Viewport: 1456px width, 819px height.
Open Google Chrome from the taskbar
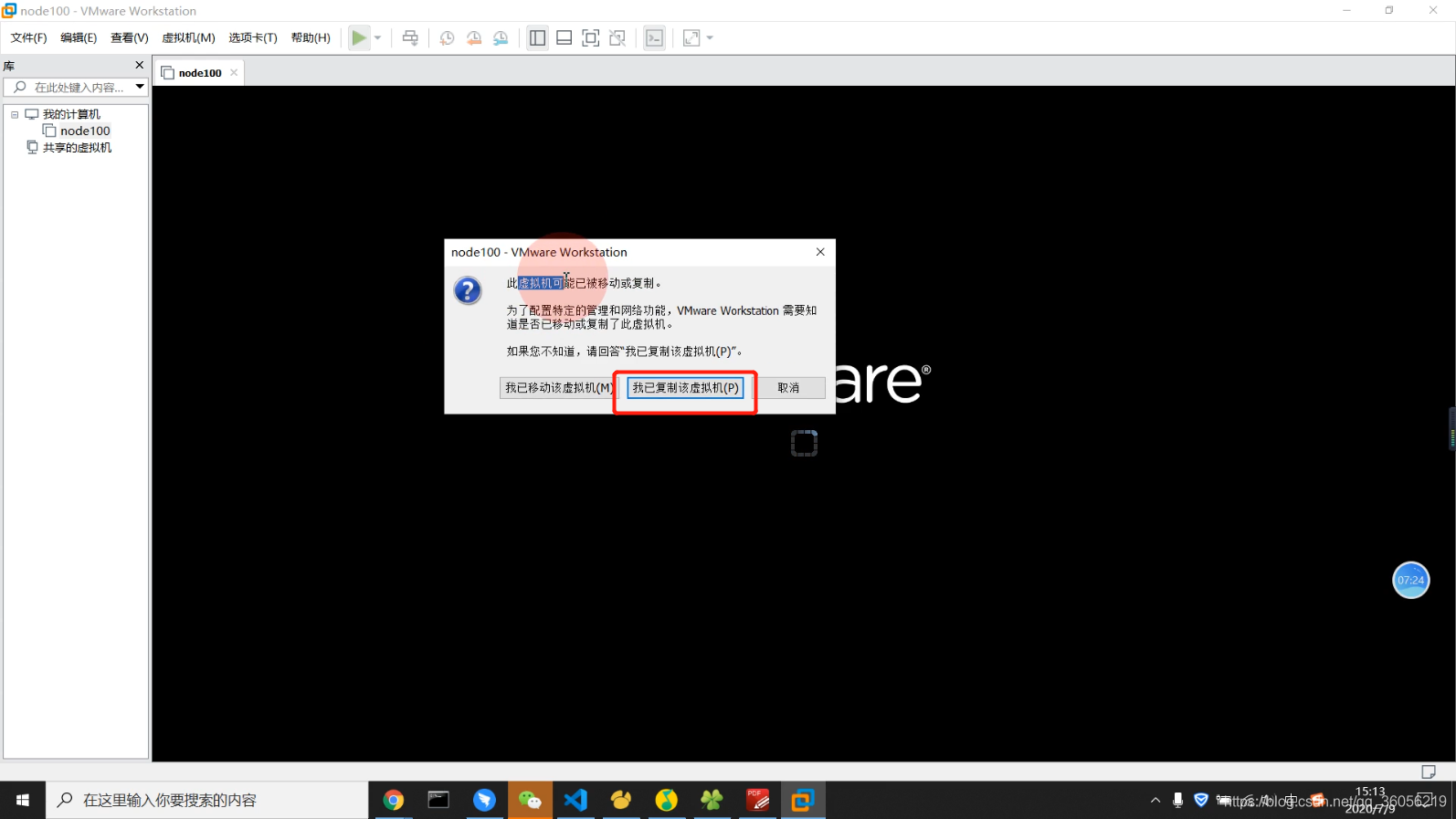[393, 800]
